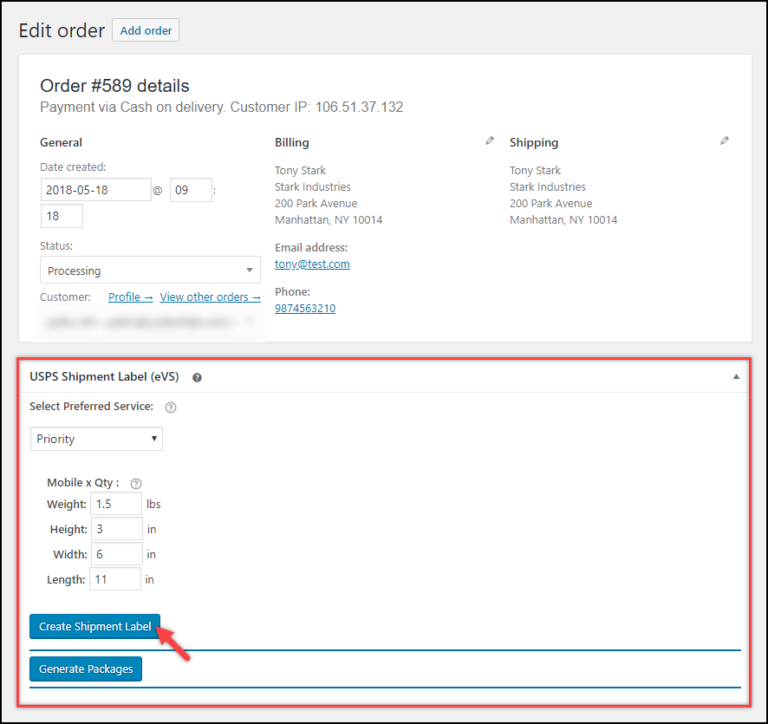Image resolution: width=768 pixels, height=724 pixels.
Task: Edit shipping address with pencil icon
Action: pos(724,142)
